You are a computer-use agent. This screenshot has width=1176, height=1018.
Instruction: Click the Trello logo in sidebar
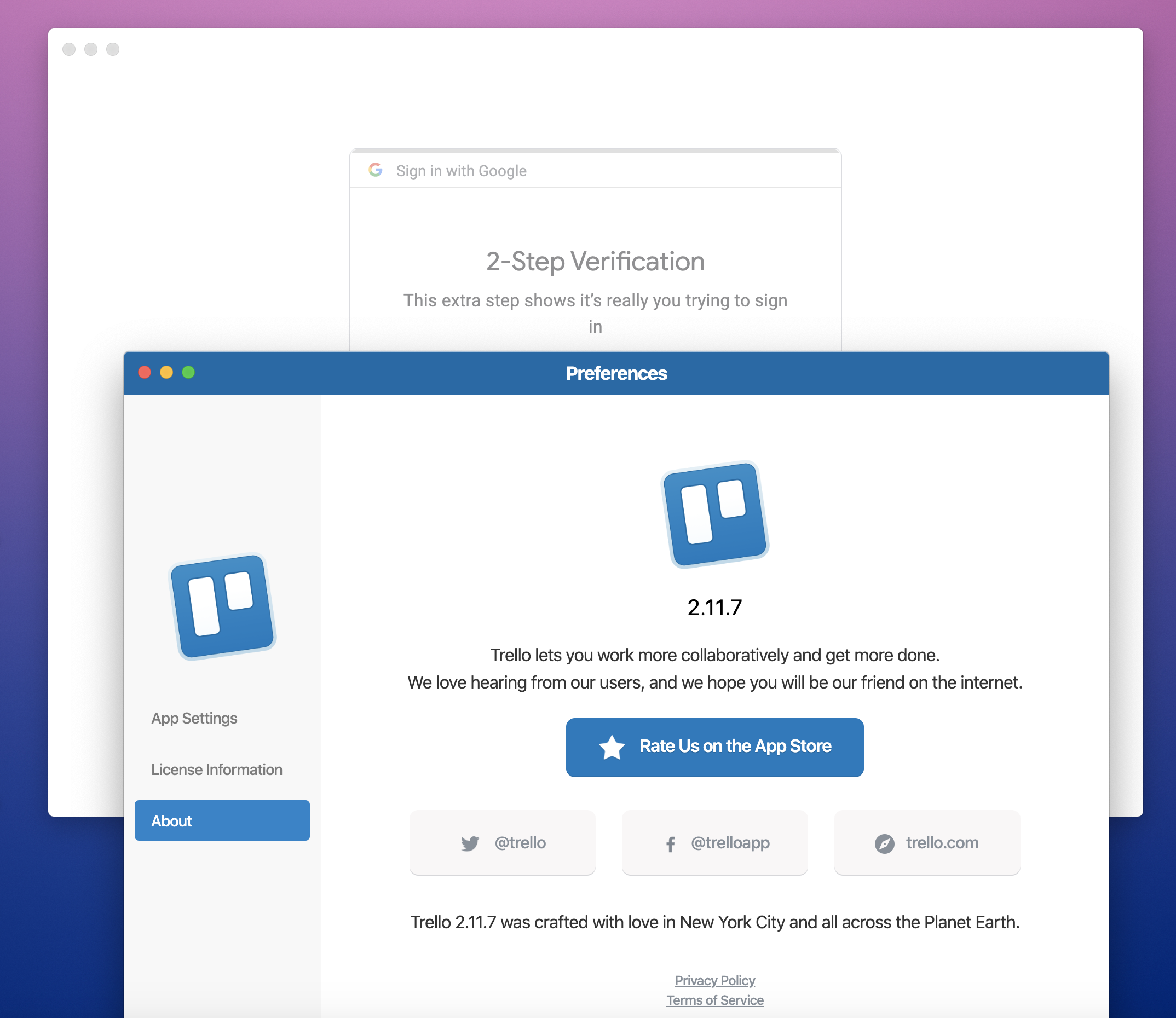coord(223,607)
